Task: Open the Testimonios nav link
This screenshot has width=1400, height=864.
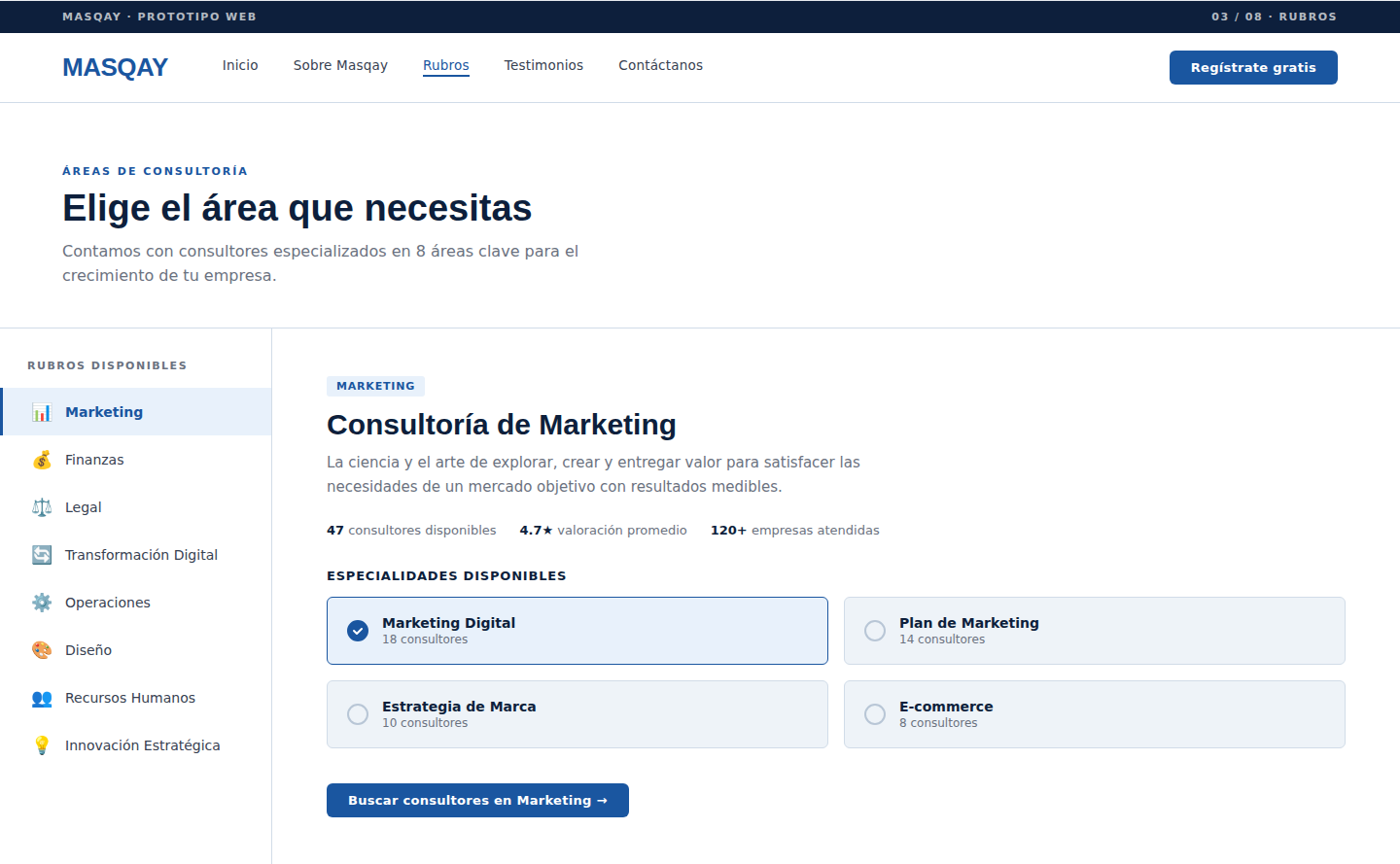Action: (543, 65)
